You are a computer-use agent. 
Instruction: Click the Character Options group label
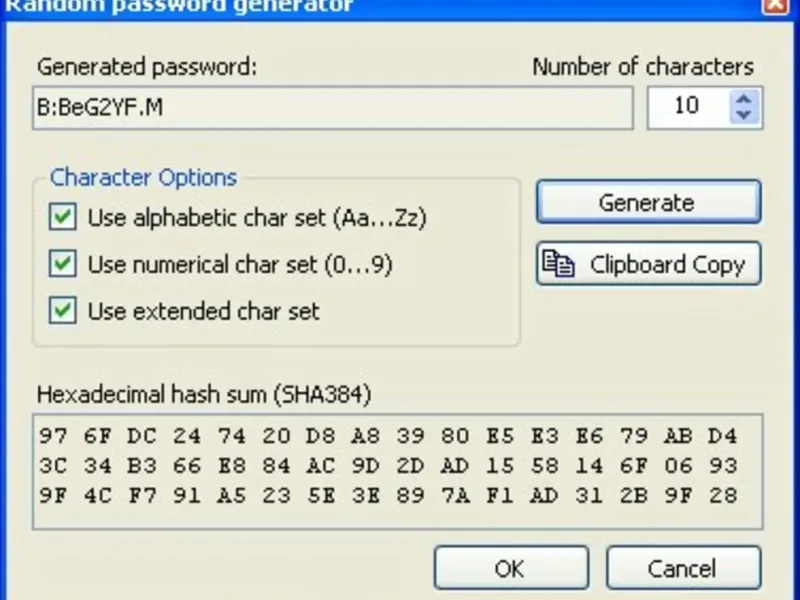tap(143, 178)
